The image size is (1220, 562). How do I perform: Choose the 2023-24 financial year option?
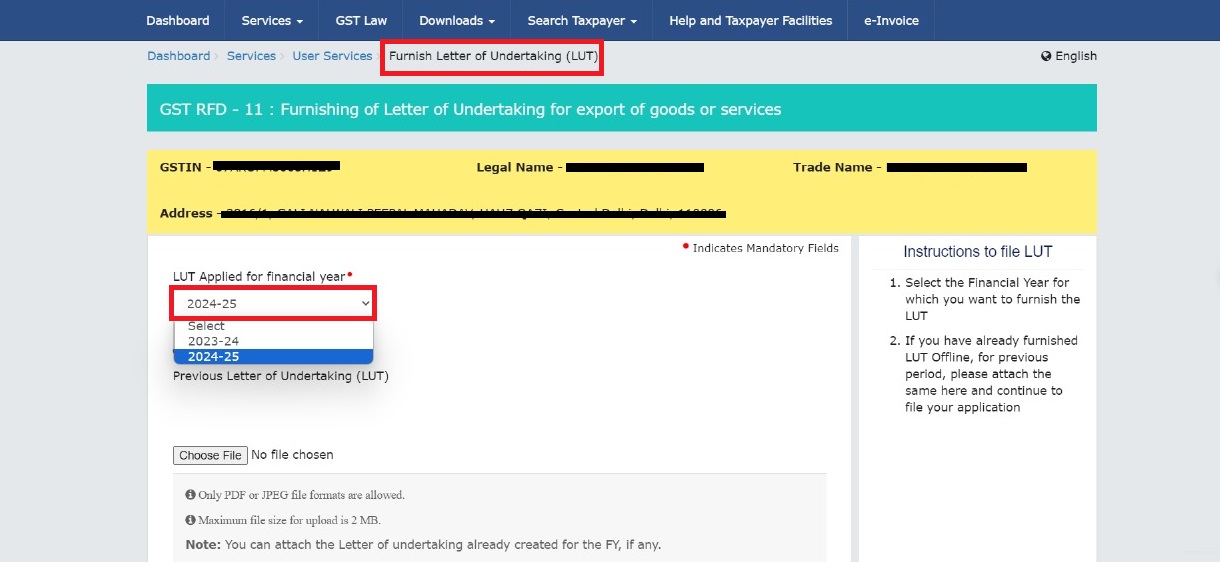(x=213, y=341)
